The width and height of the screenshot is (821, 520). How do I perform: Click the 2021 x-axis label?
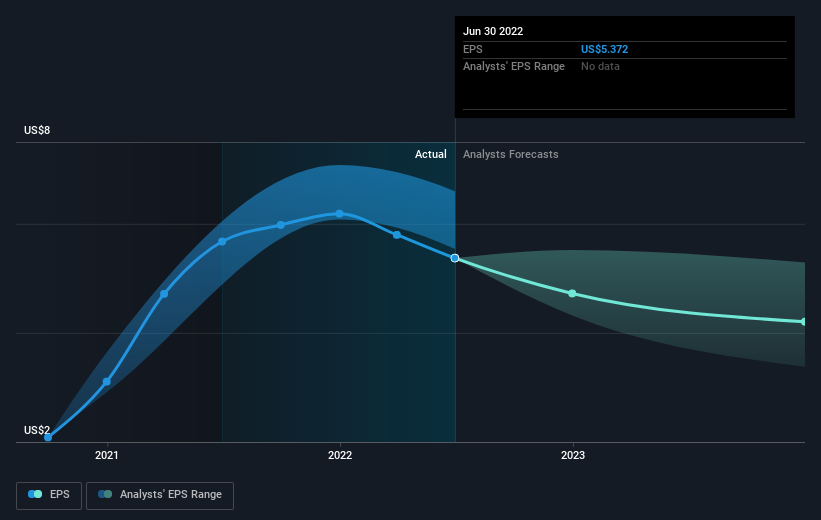coord(107,455)
